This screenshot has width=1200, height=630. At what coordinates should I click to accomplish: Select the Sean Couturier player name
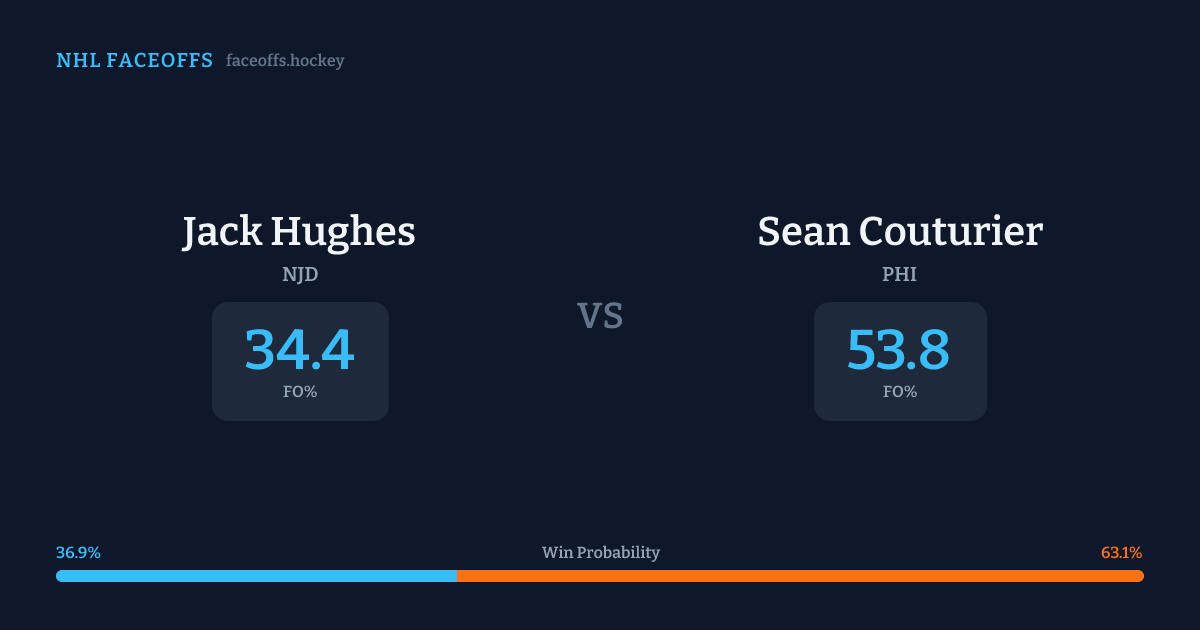pyautogui.click(x=900, y=232)
